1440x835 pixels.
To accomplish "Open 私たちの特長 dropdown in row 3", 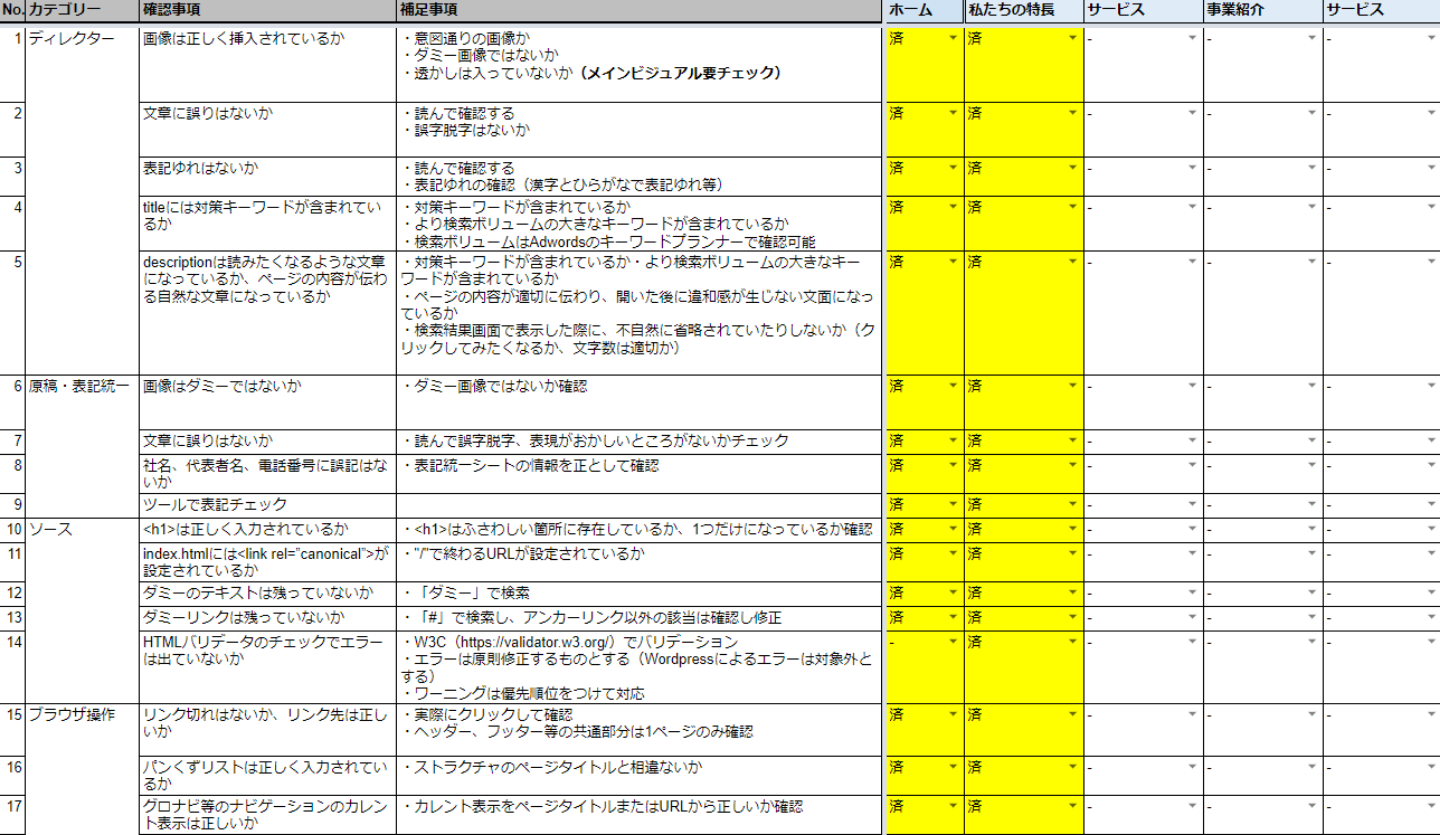I will (1073, 168).
